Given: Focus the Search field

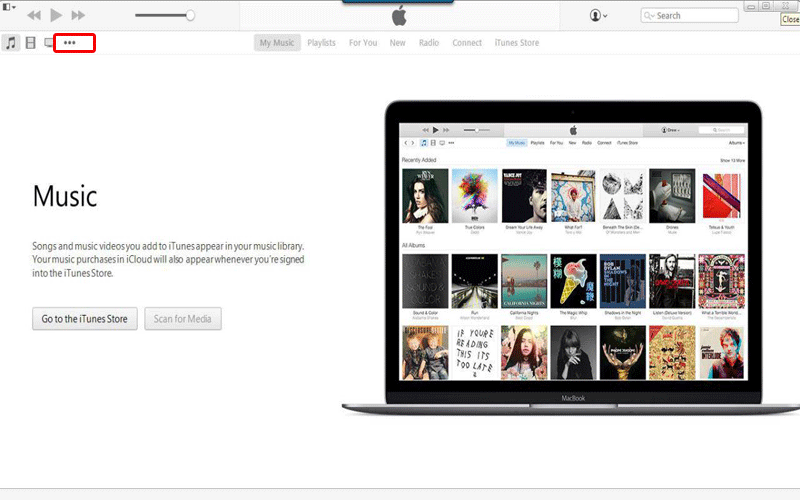Looking at the screenshot, I should click(689, 16).
